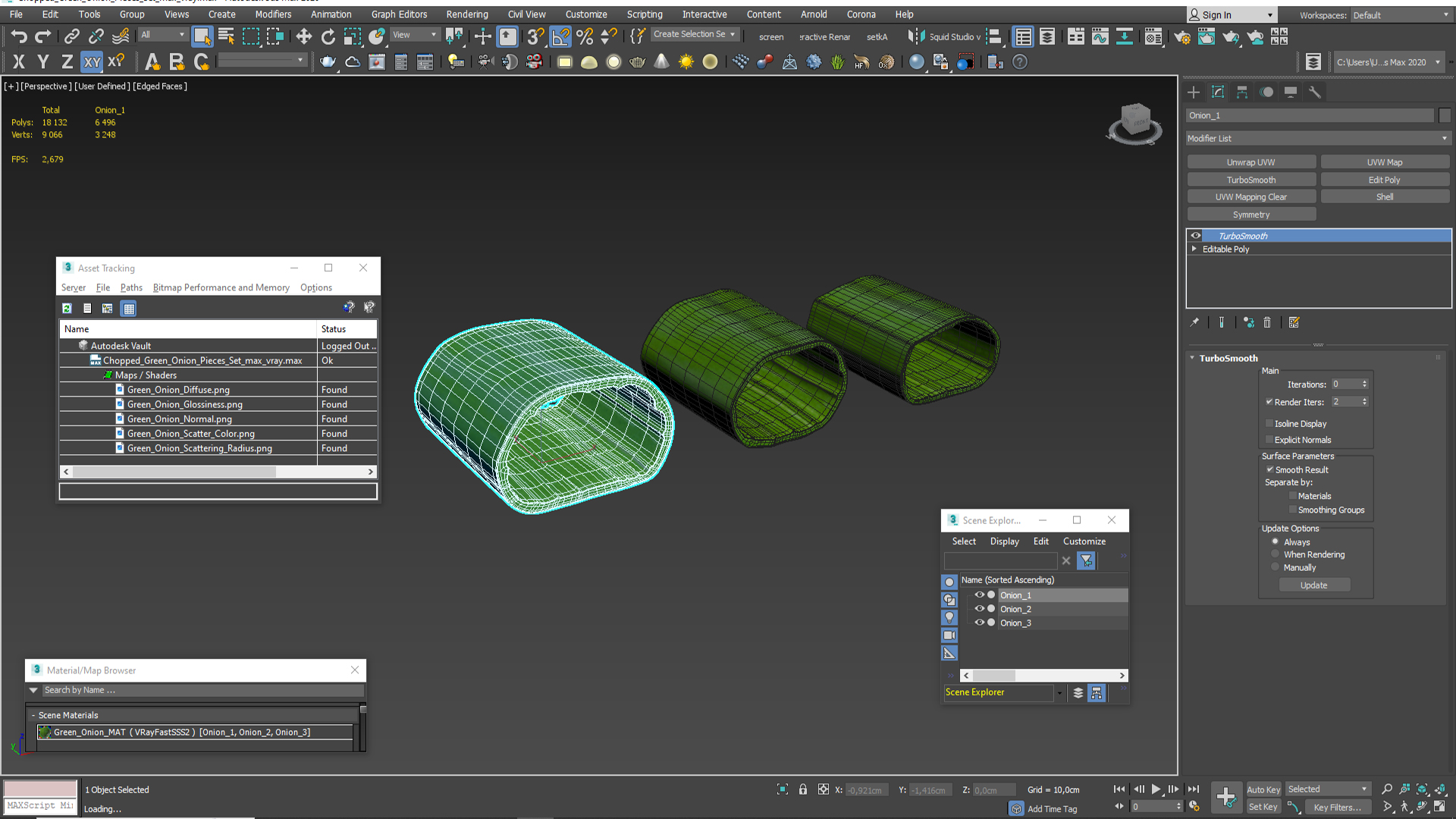This screenshot has height=819, width=1456.
Task: Open the Workspaces Default dropdown
Action: click(x=1401, y=15)
